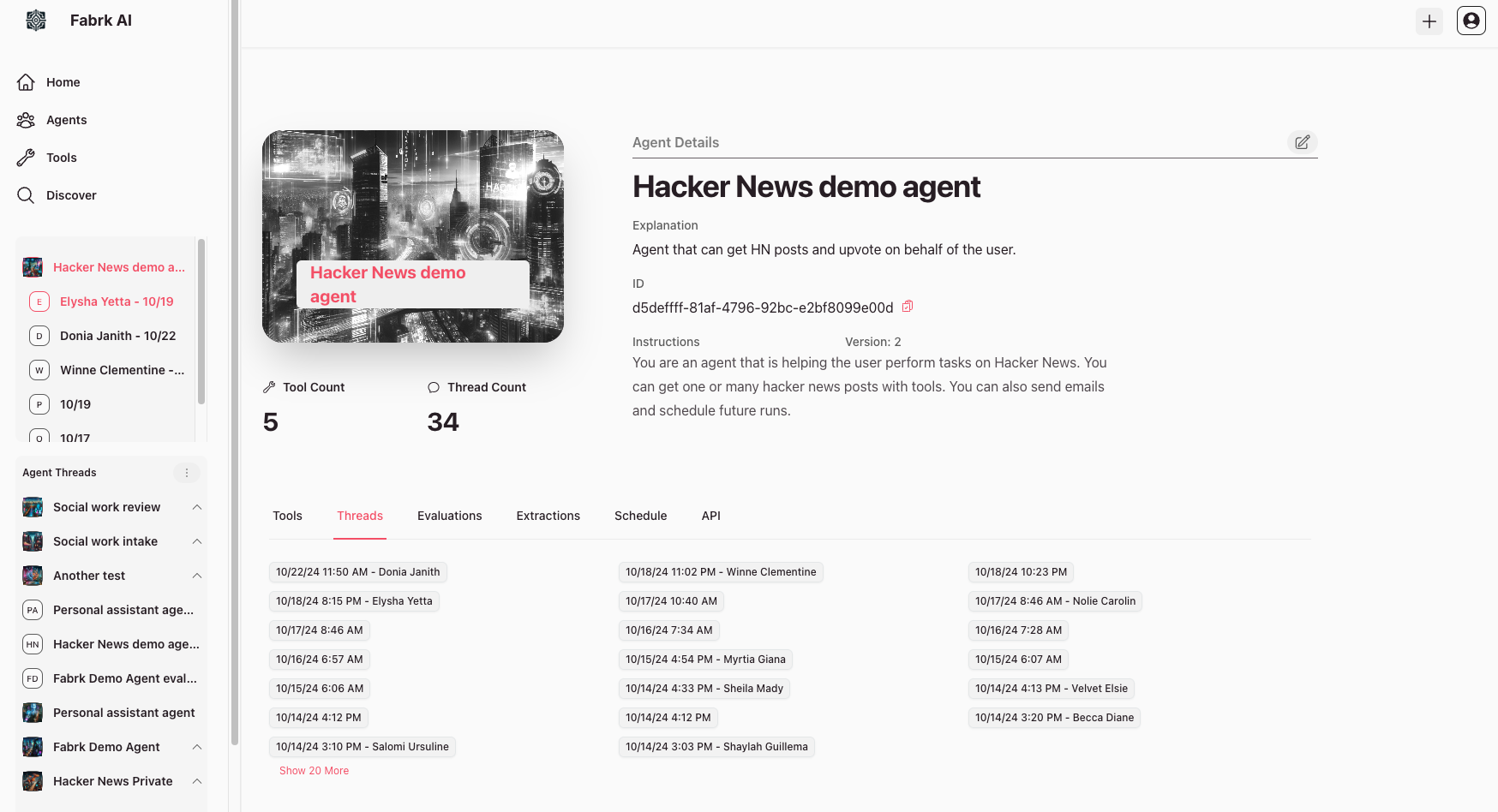This screenshot has height=812, width=1498.
Task: Open thread 10/14/24 4:33 PM - Sheila Mady
Action: 704,689
